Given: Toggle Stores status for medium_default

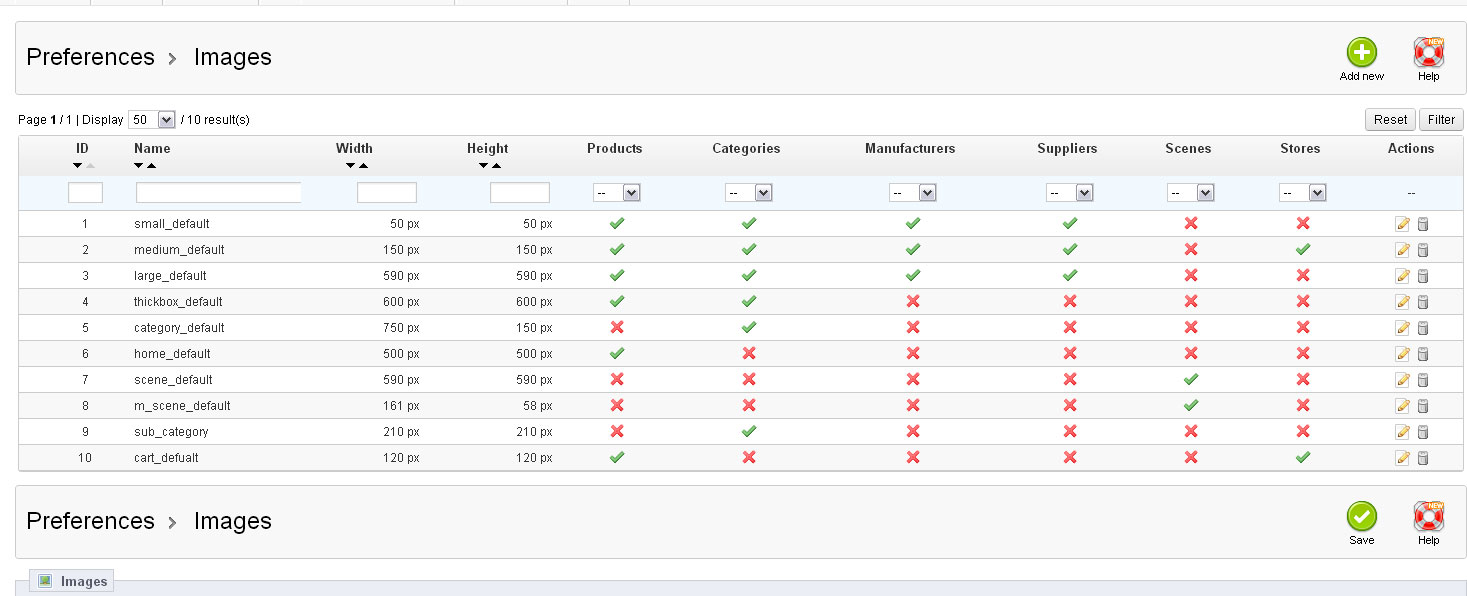Looking at the screenshot, I should [x=1302, y=250].
